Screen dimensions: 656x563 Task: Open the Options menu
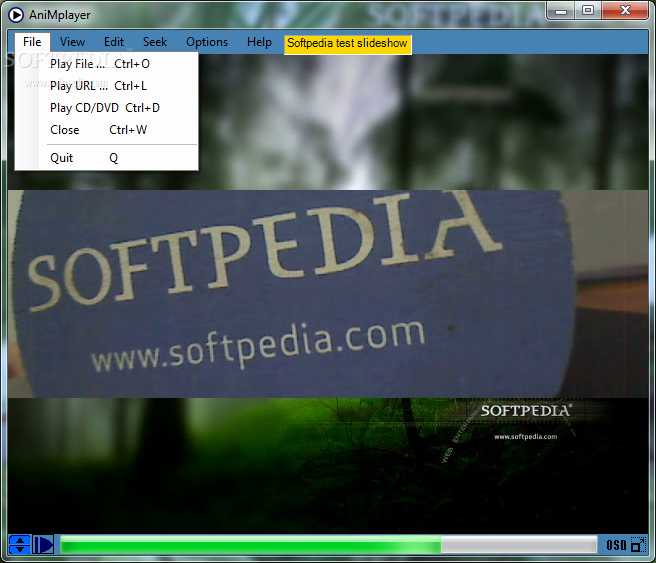point(207,42)
